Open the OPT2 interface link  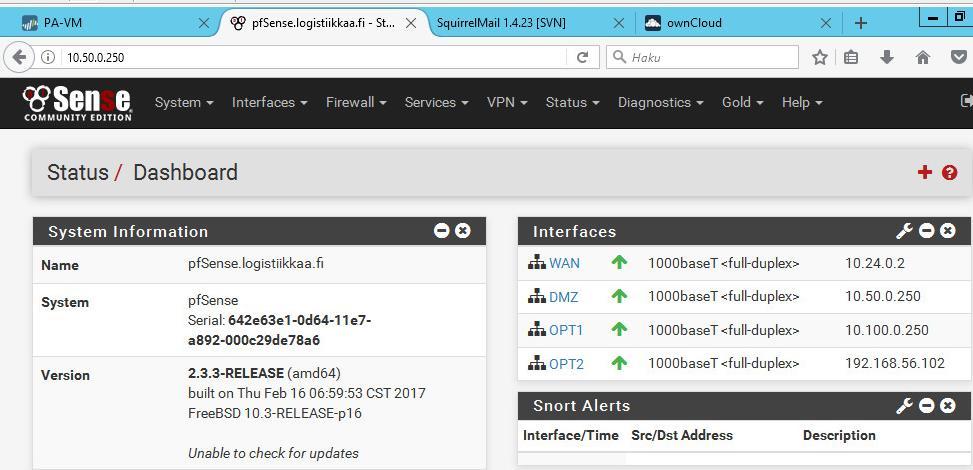pyautogui.click(x=567, y=363)
